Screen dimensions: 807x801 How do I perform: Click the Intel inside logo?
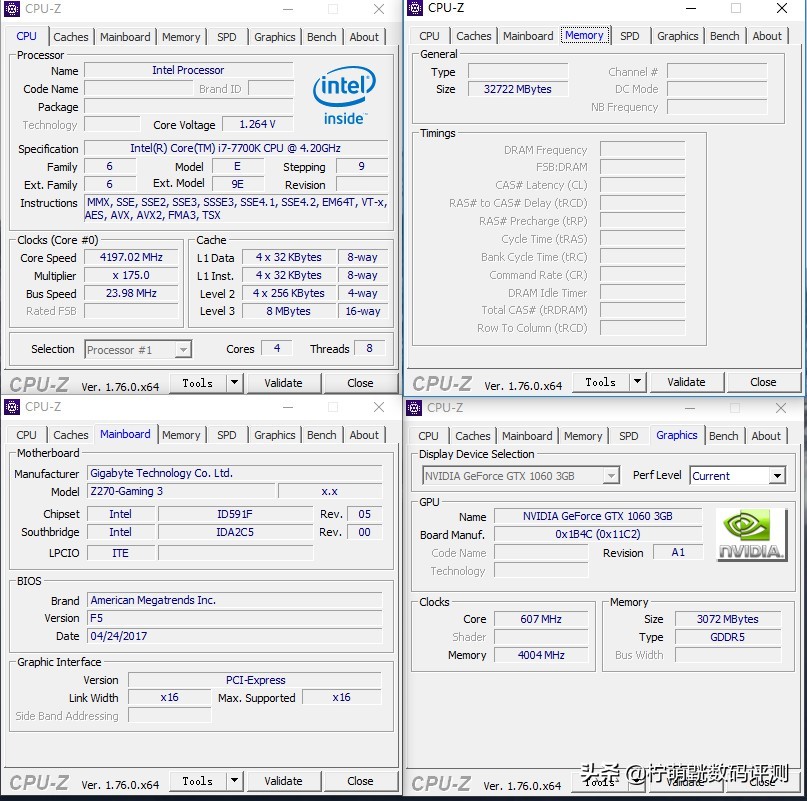coord(343,97)
